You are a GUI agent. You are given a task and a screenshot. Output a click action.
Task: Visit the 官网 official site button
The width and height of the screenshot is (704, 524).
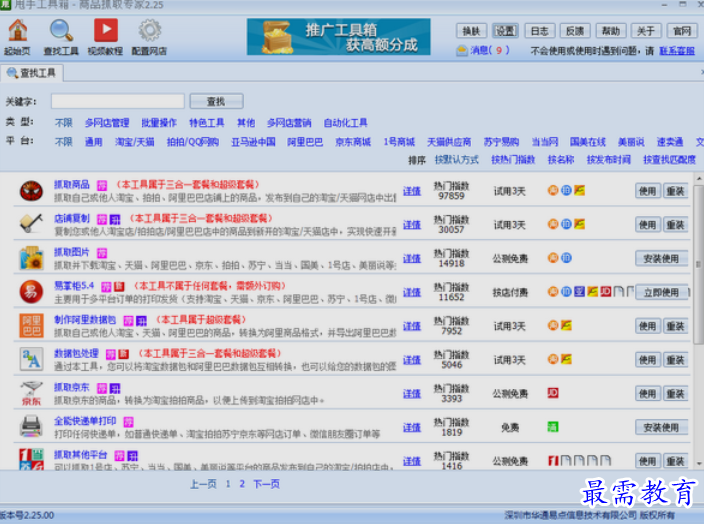pyautogui.click(x=682, y=31)
